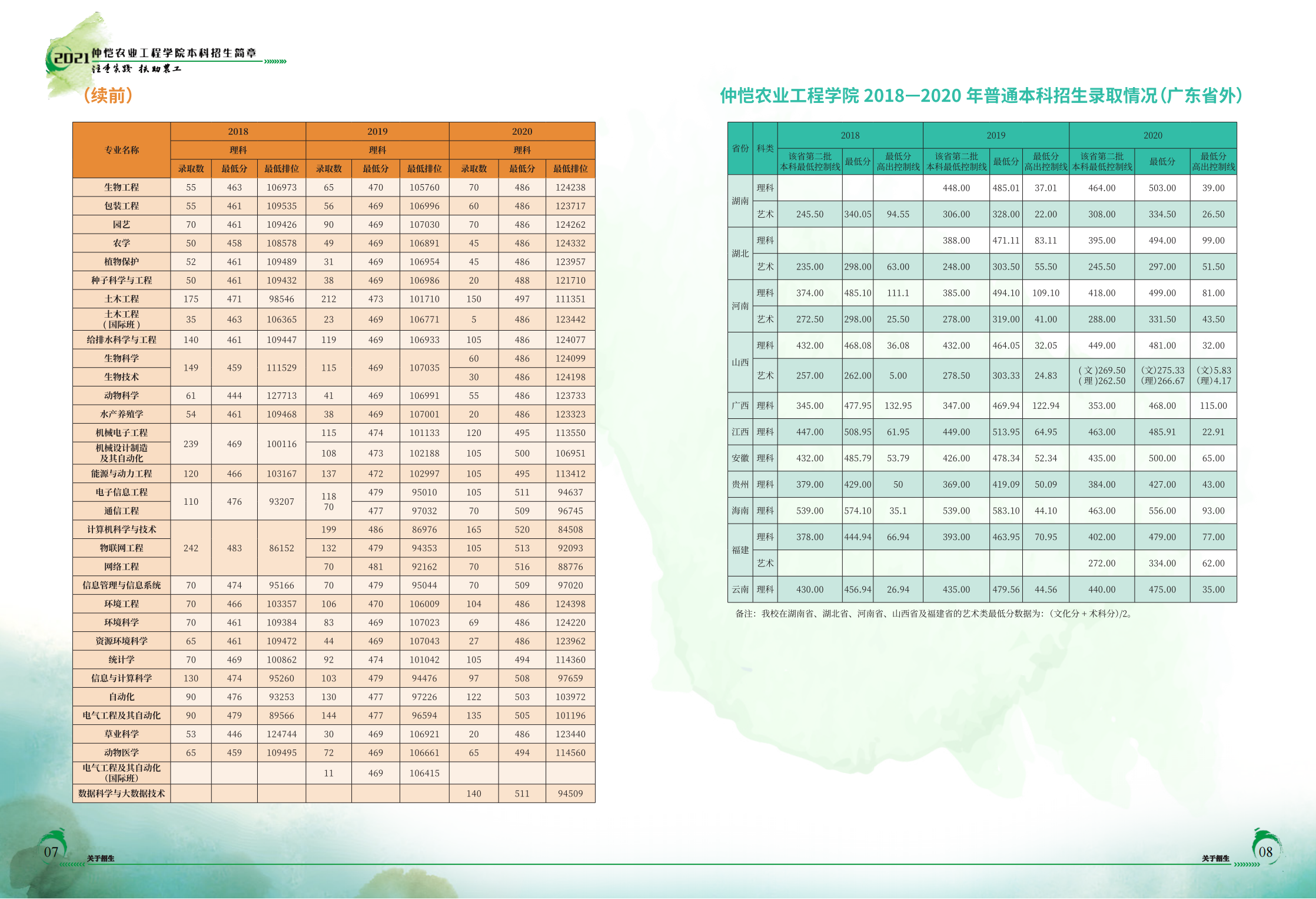
Task: Click the 云南 province cell
Action: (740, 589)
